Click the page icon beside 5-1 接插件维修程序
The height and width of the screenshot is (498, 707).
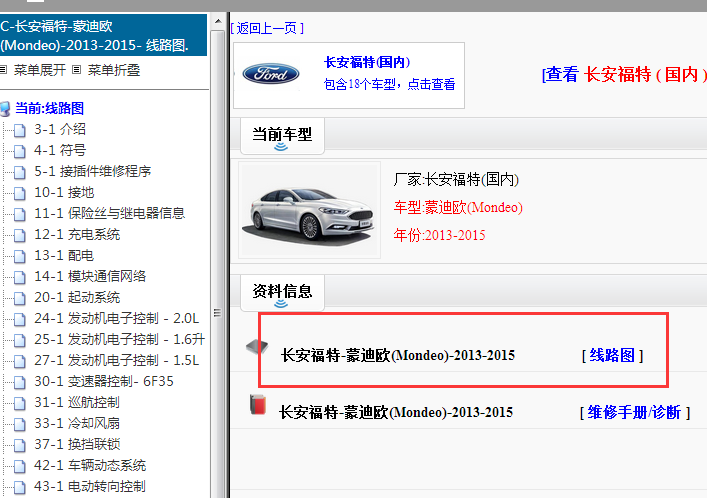[x=19, y=172]
